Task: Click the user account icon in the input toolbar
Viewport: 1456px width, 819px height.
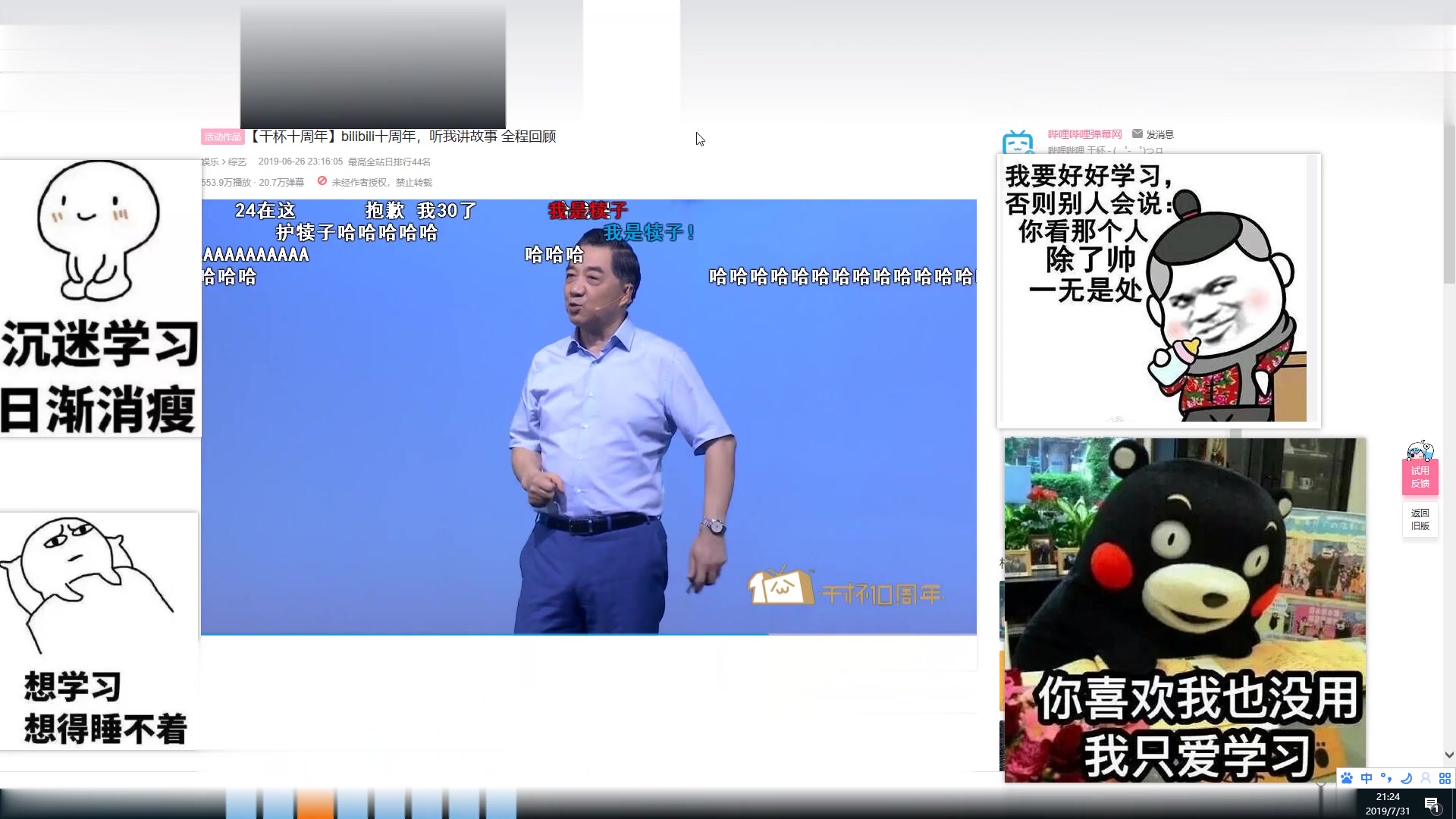Action: click(1426, 778)
